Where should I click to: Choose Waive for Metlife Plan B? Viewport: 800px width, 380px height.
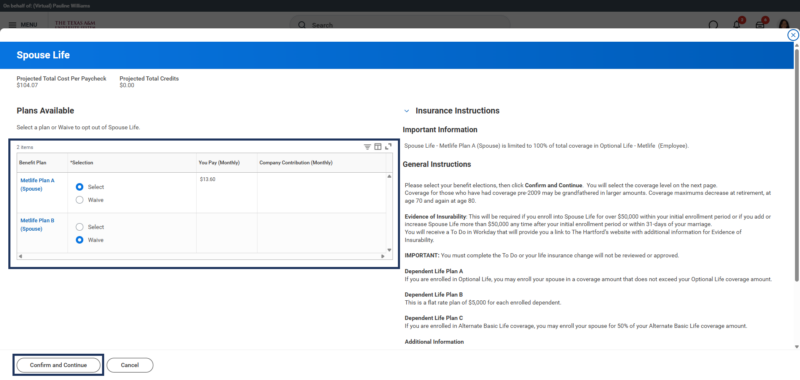pos(80,240)
